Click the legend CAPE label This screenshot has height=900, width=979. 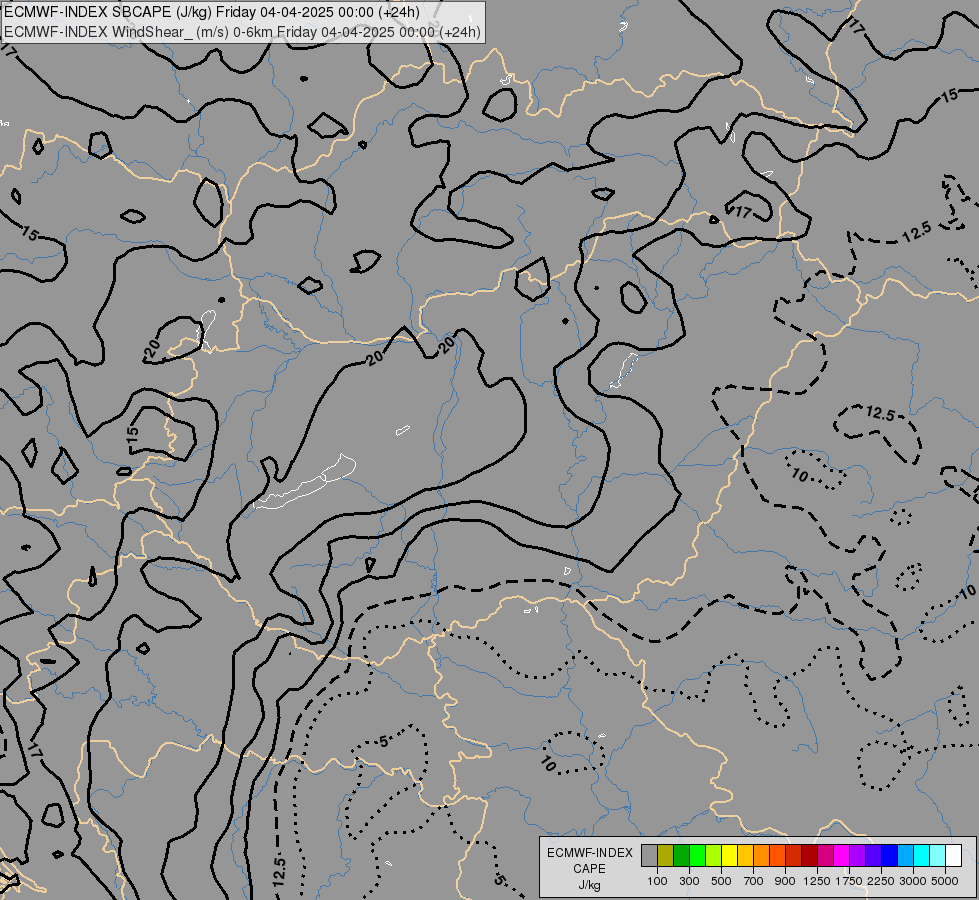click(x=589, y=869)
